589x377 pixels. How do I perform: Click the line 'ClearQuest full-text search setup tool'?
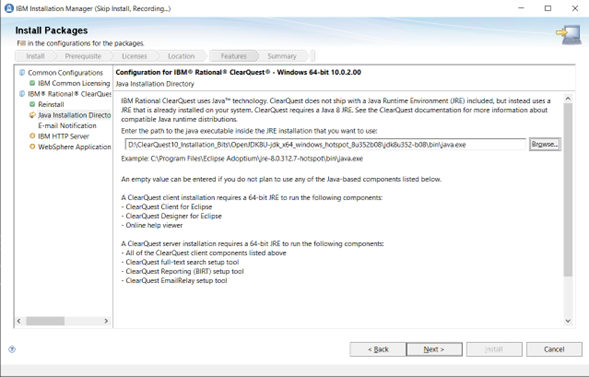tap(180, 262)
